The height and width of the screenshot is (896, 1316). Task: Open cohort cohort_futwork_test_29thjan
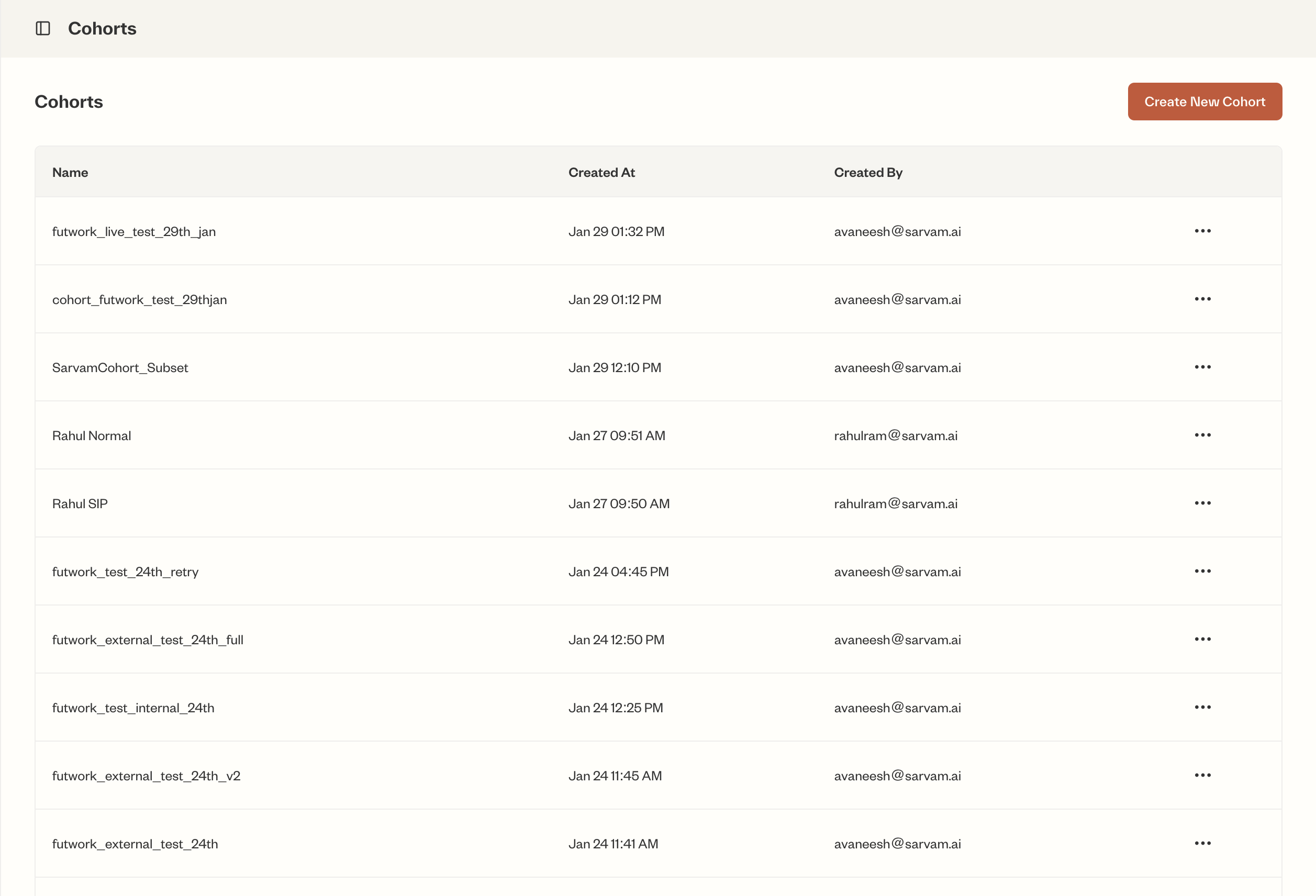[x=139, y=299]
